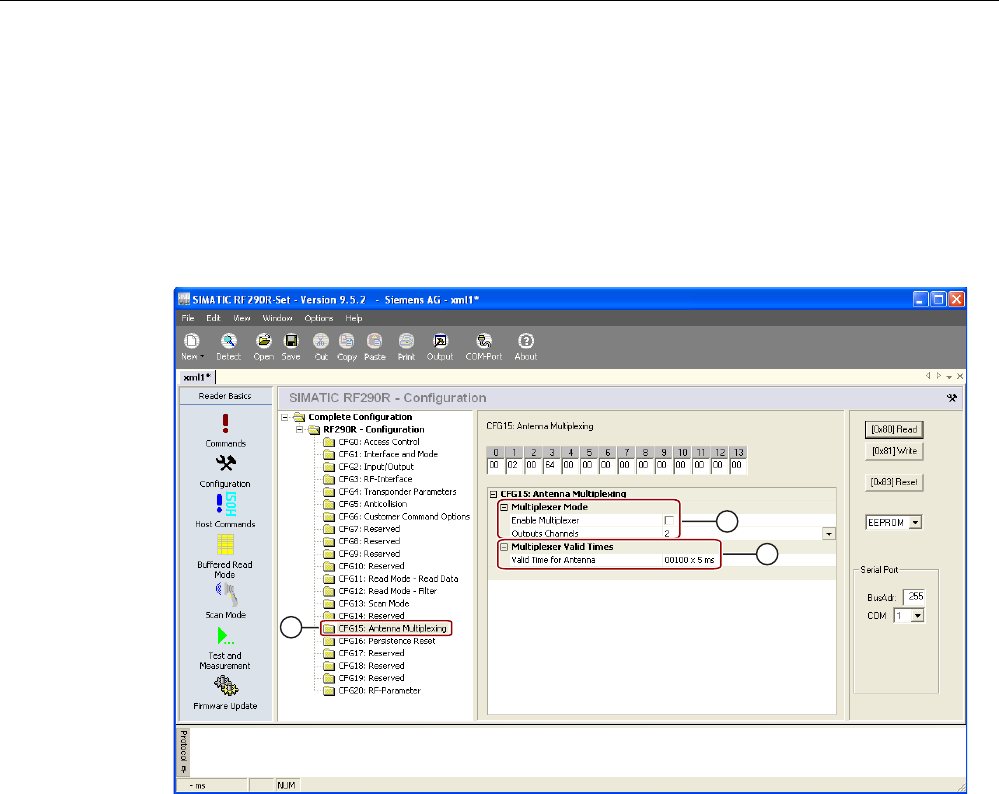
Task: Click the tools icon in Configuration header
Action: tap(952, 398)
